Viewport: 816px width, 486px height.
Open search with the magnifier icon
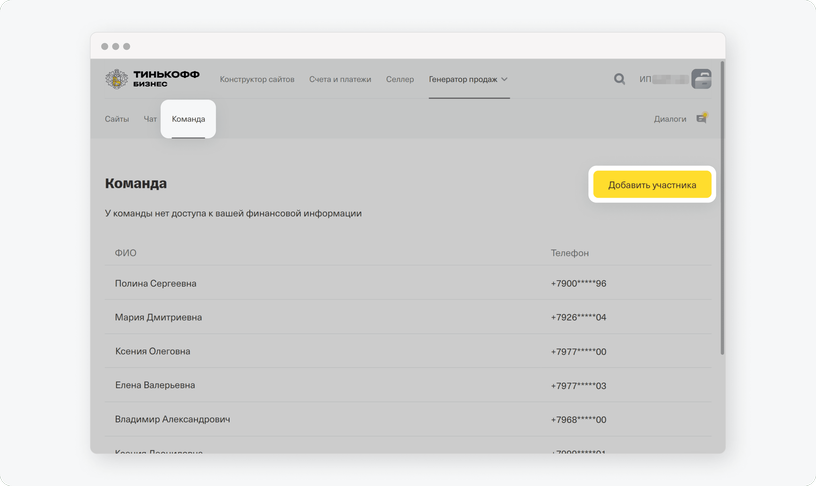tap(619, 79)
